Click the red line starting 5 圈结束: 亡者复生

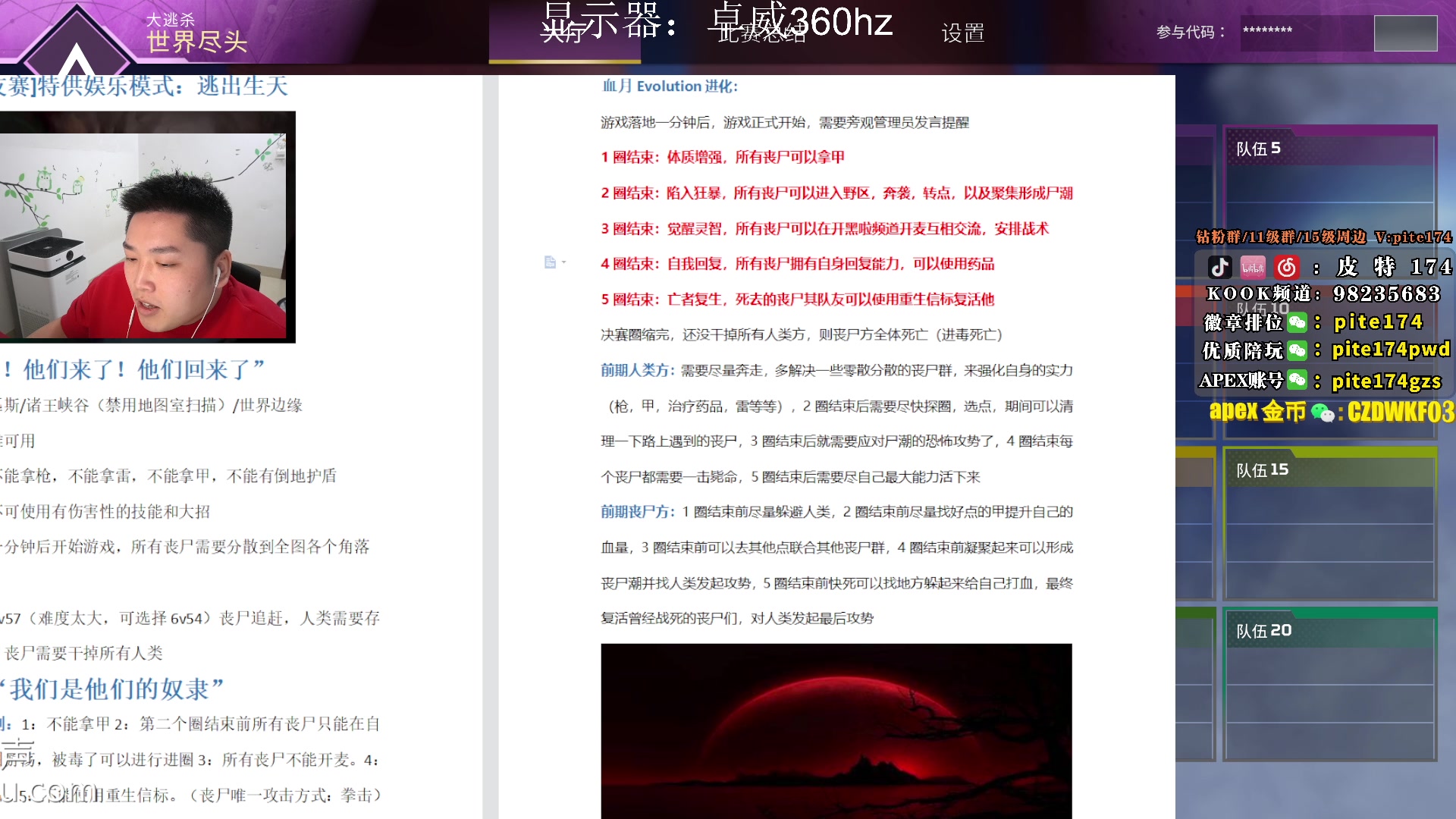click(x=798, y=300)
